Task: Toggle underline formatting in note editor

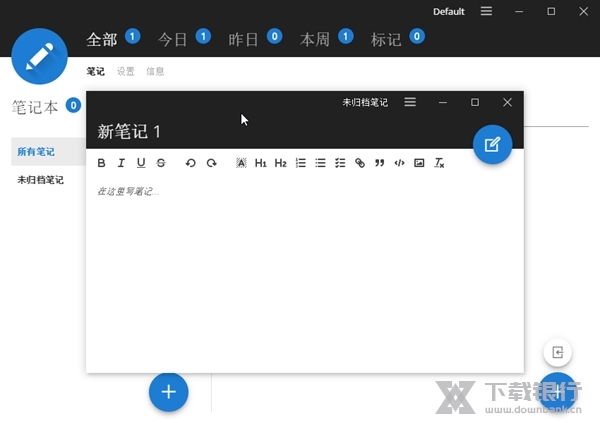Action: coord(141,163)
